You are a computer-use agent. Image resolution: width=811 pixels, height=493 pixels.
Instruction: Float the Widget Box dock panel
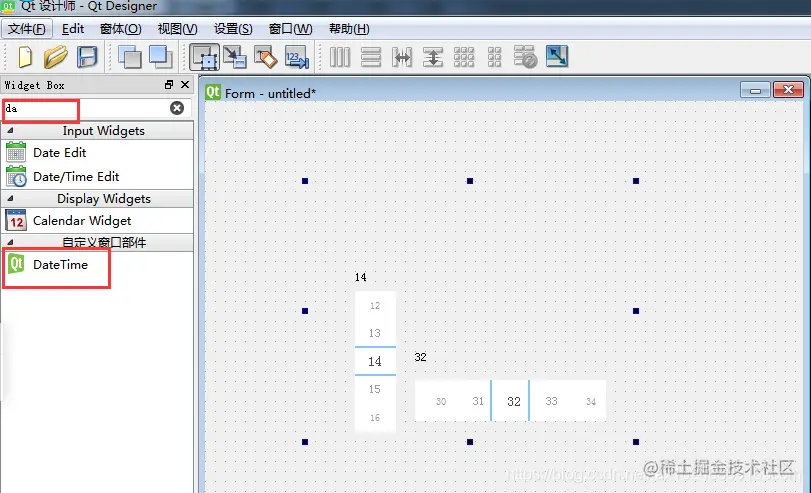[x=169, y=84]
